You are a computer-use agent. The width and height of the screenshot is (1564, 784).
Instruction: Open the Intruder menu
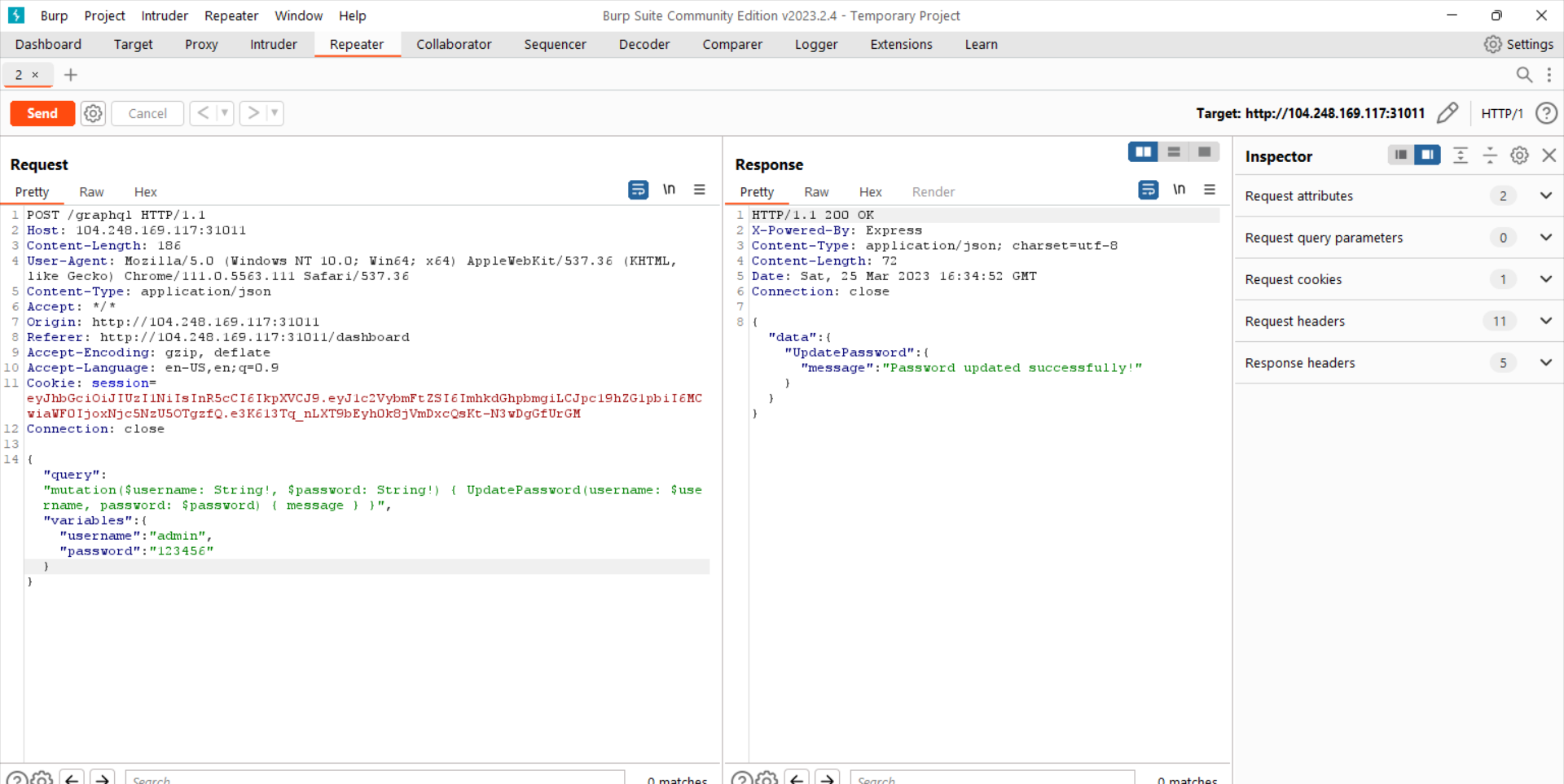pos(165,15)
